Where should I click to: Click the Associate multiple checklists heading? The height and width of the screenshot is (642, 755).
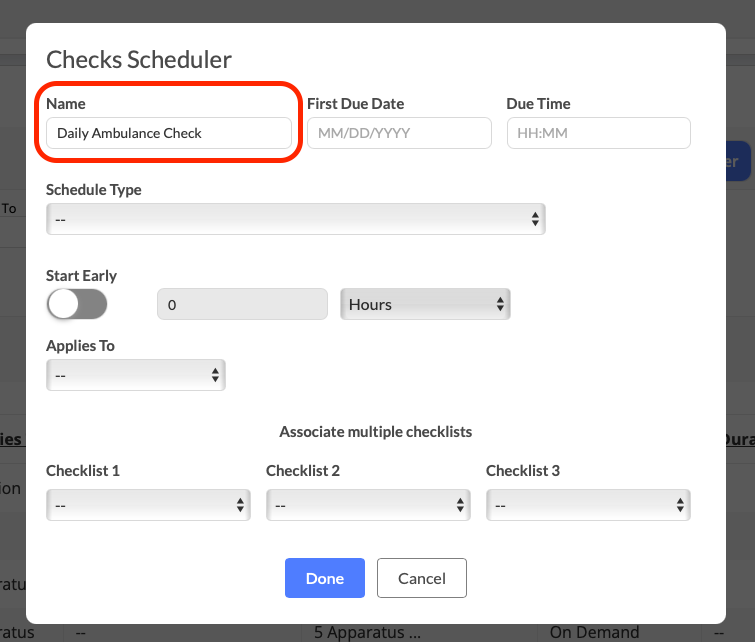pos(375,432)
